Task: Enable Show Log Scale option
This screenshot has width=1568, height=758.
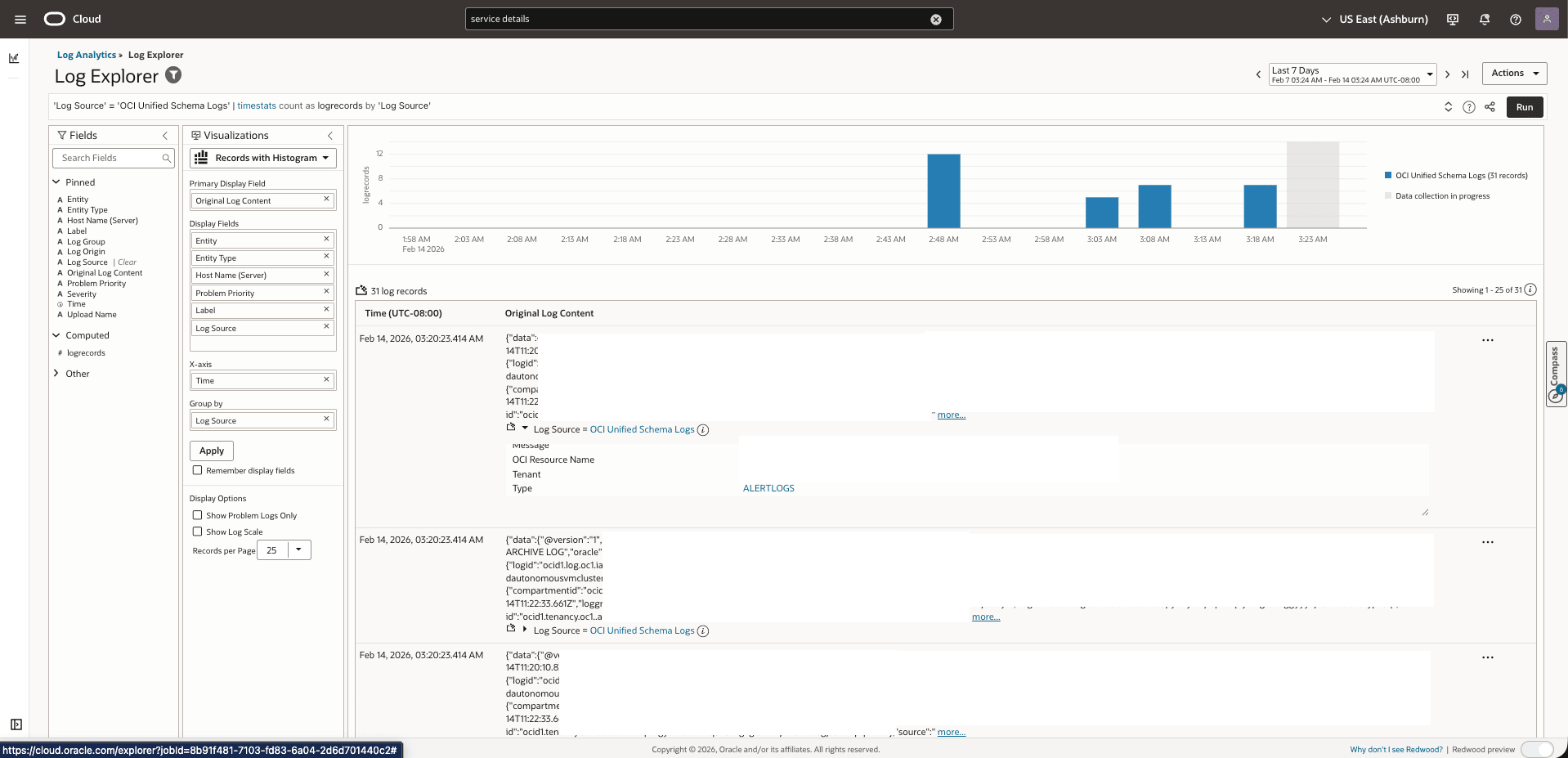Action: 197,531
